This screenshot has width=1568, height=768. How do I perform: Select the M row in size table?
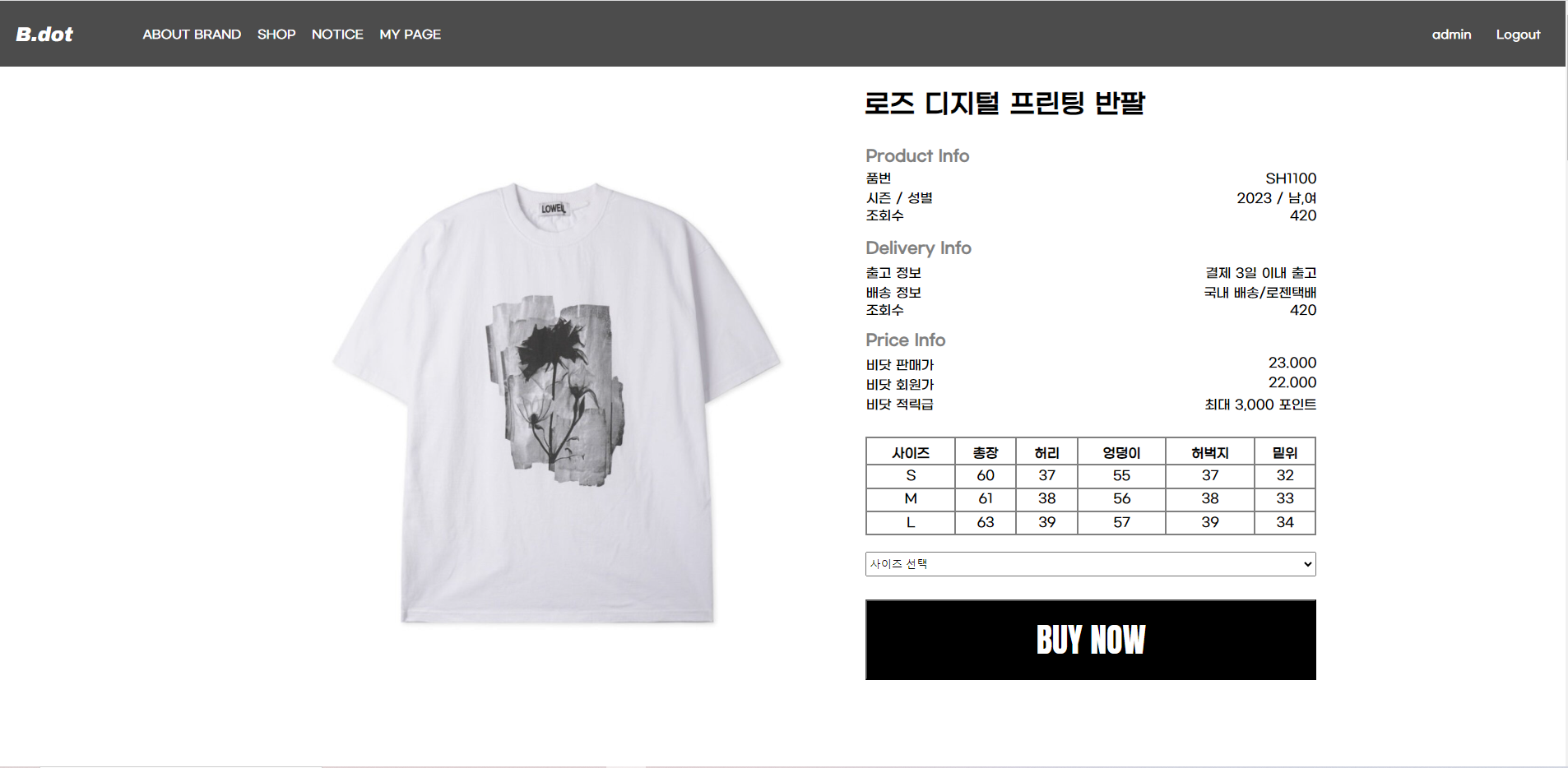click(1090, 498)
